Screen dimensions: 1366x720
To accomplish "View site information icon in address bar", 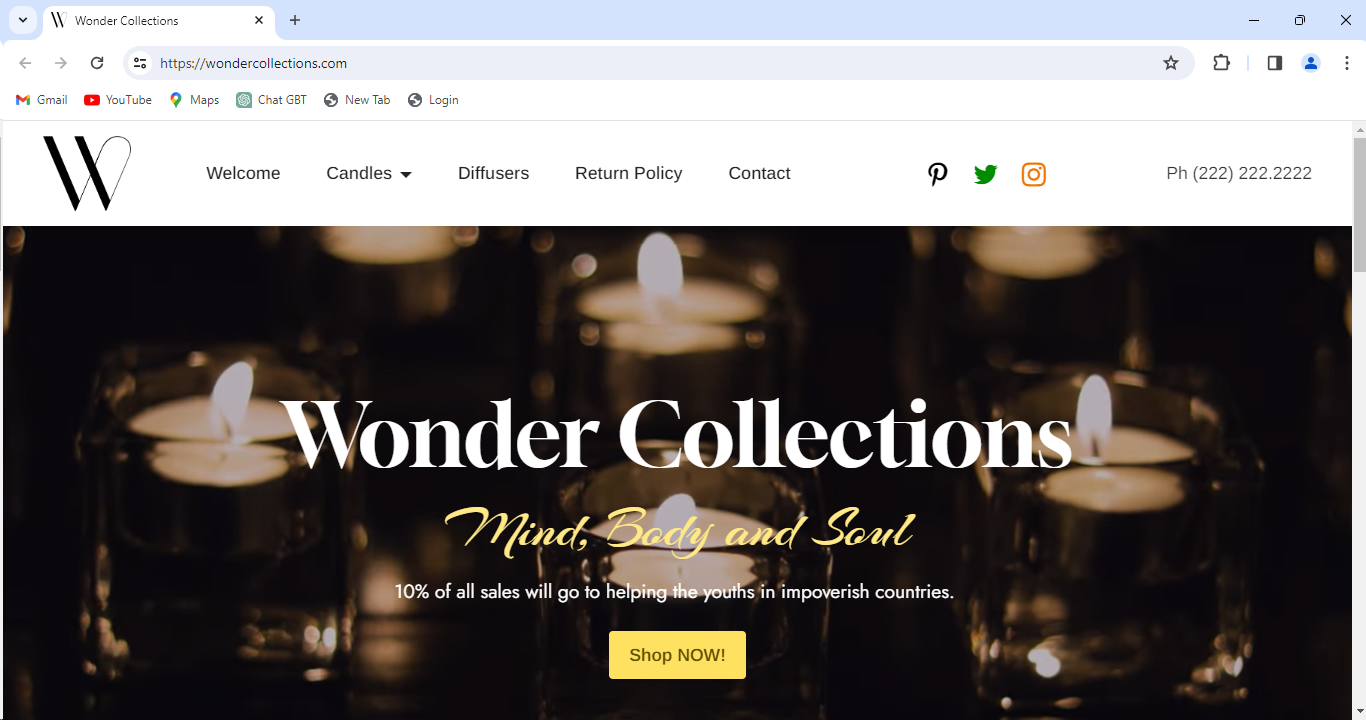I will pyautogui.click(x=140, y=63).
